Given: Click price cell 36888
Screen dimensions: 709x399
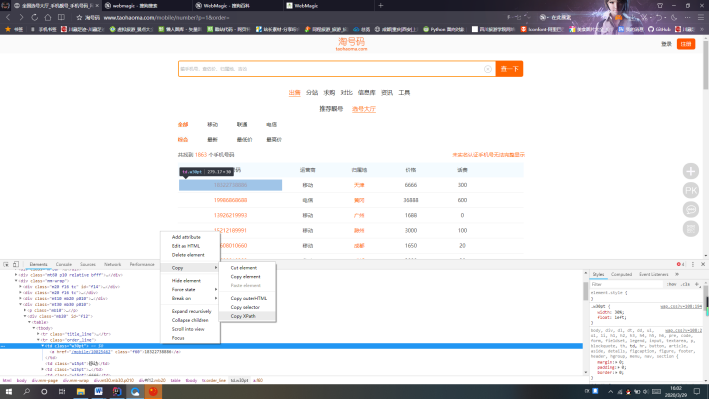Looking at the screenshot, I should (411, 200).
